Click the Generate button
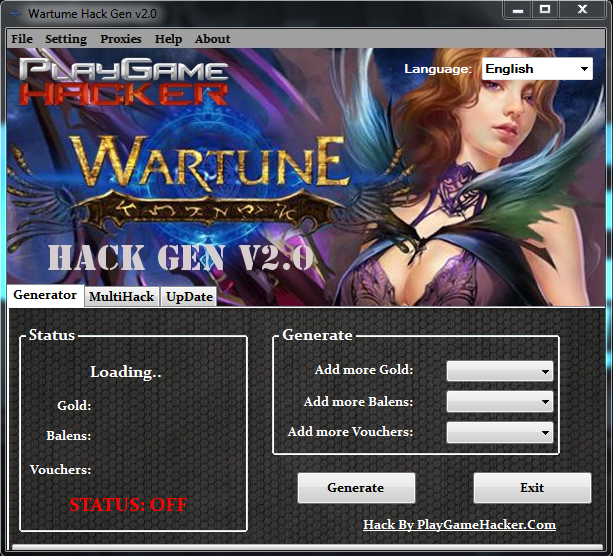This screenshot has width=613, height=556. [356, 488]
